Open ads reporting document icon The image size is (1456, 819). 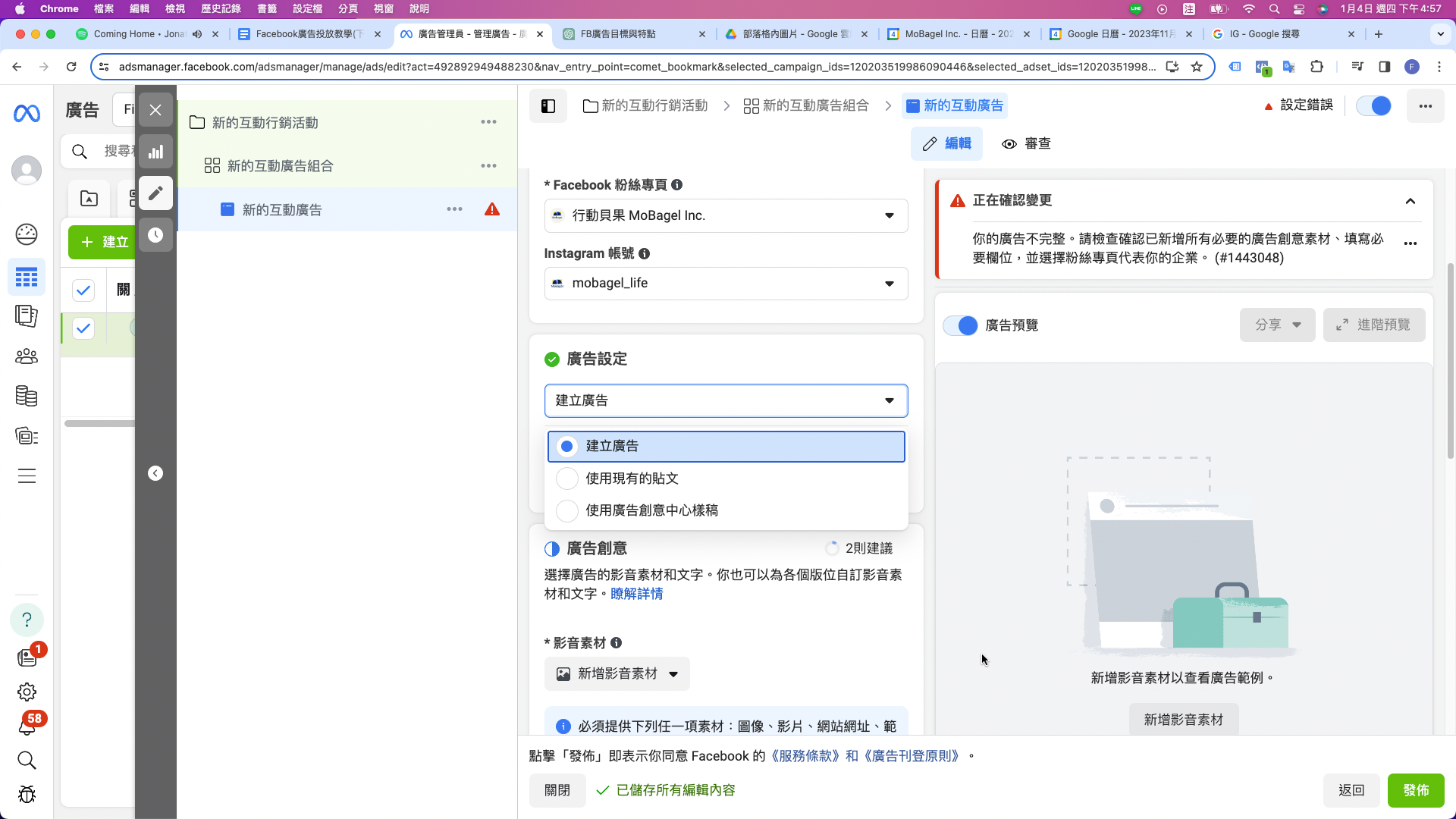(27, 316)
